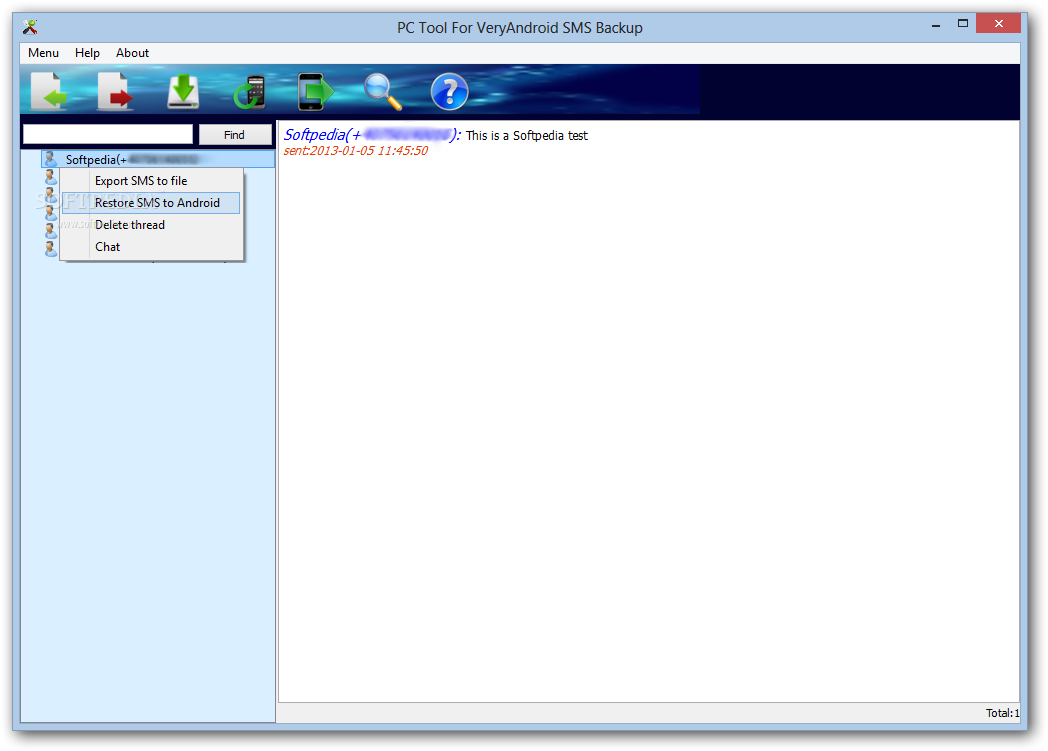The image size is (1048, 751).
Task: Close the VeryAndroid SMS Backup window
Action: click(999, 23)
